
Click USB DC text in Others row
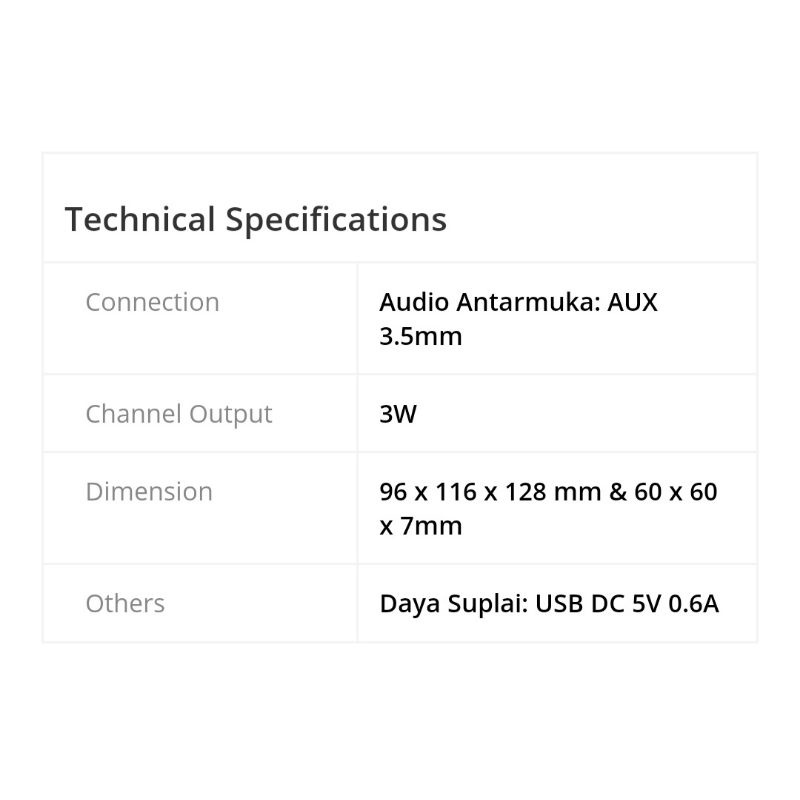(580, 604)
